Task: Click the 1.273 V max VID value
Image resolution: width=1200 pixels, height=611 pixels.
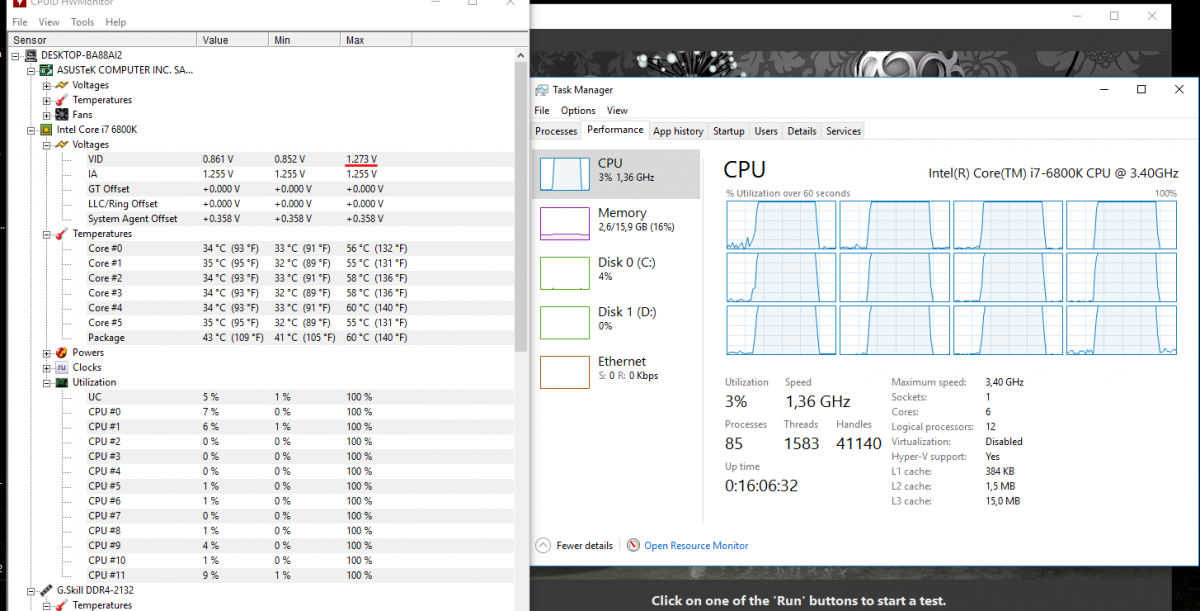Action: click(361, 159)
